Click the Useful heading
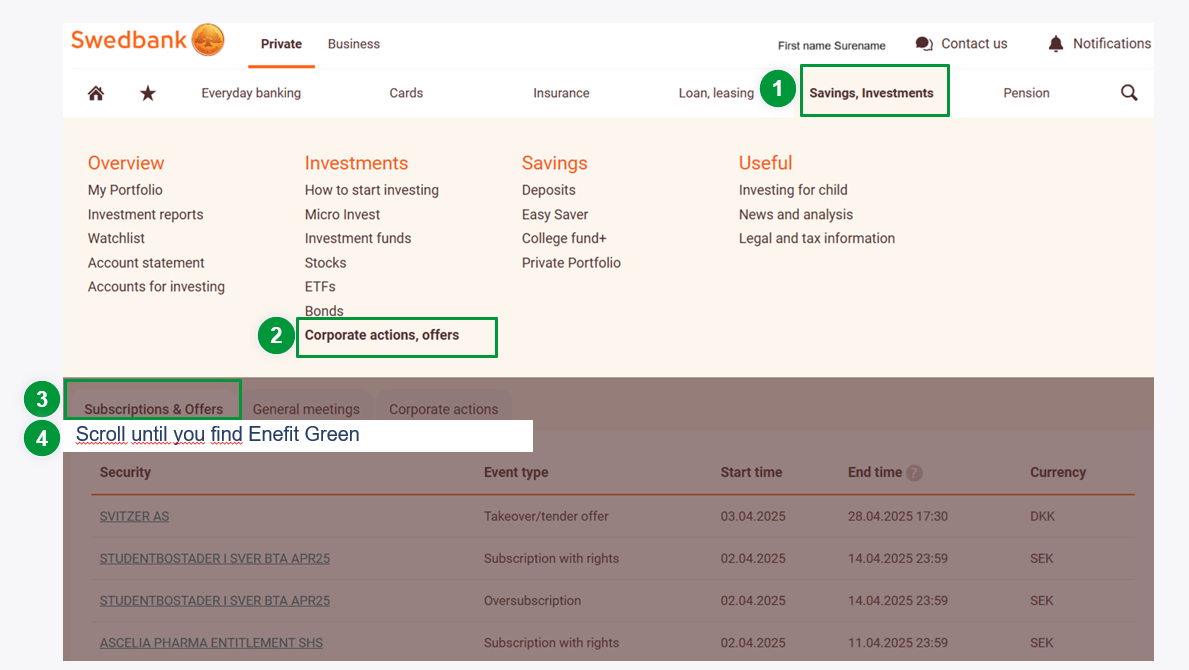 click(x=766, y=163)
